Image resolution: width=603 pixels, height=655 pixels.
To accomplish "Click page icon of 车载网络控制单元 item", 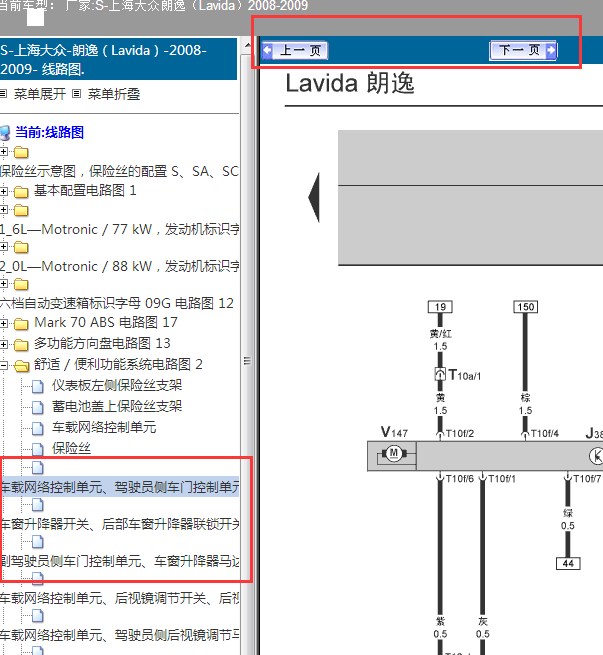I will click(x=38, y=428).
